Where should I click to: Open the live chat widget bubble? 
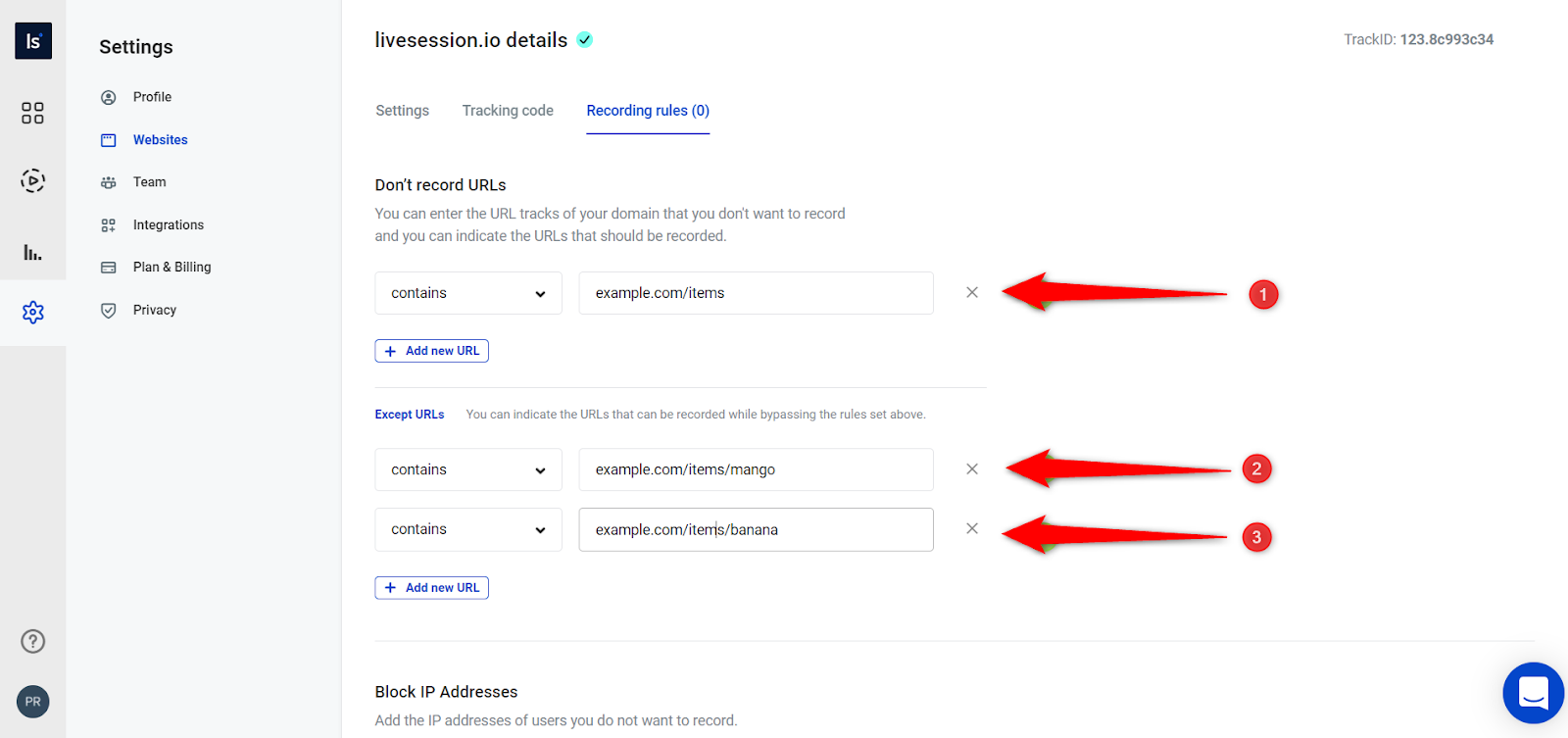[1533, 693]
